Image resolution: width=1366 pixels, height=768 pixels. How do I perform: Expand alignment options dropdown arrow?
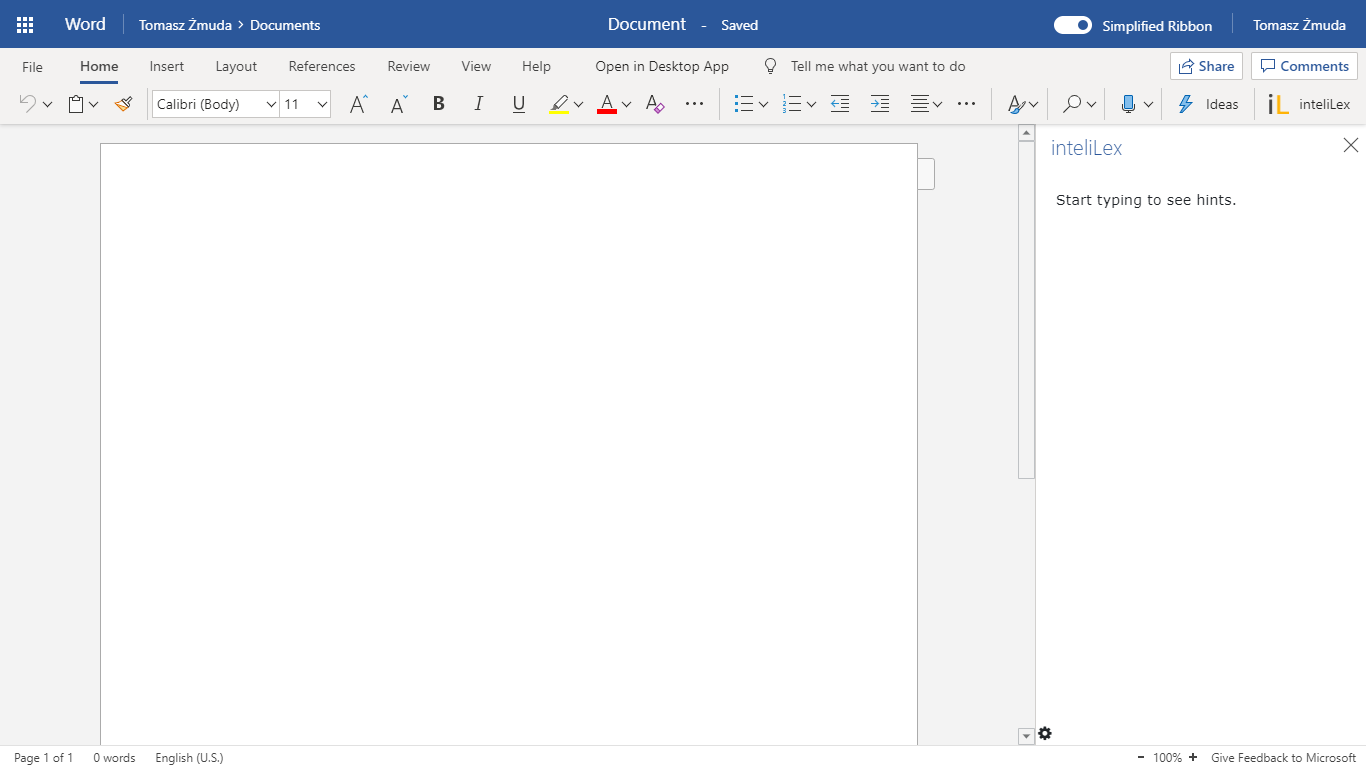[938, 104]
